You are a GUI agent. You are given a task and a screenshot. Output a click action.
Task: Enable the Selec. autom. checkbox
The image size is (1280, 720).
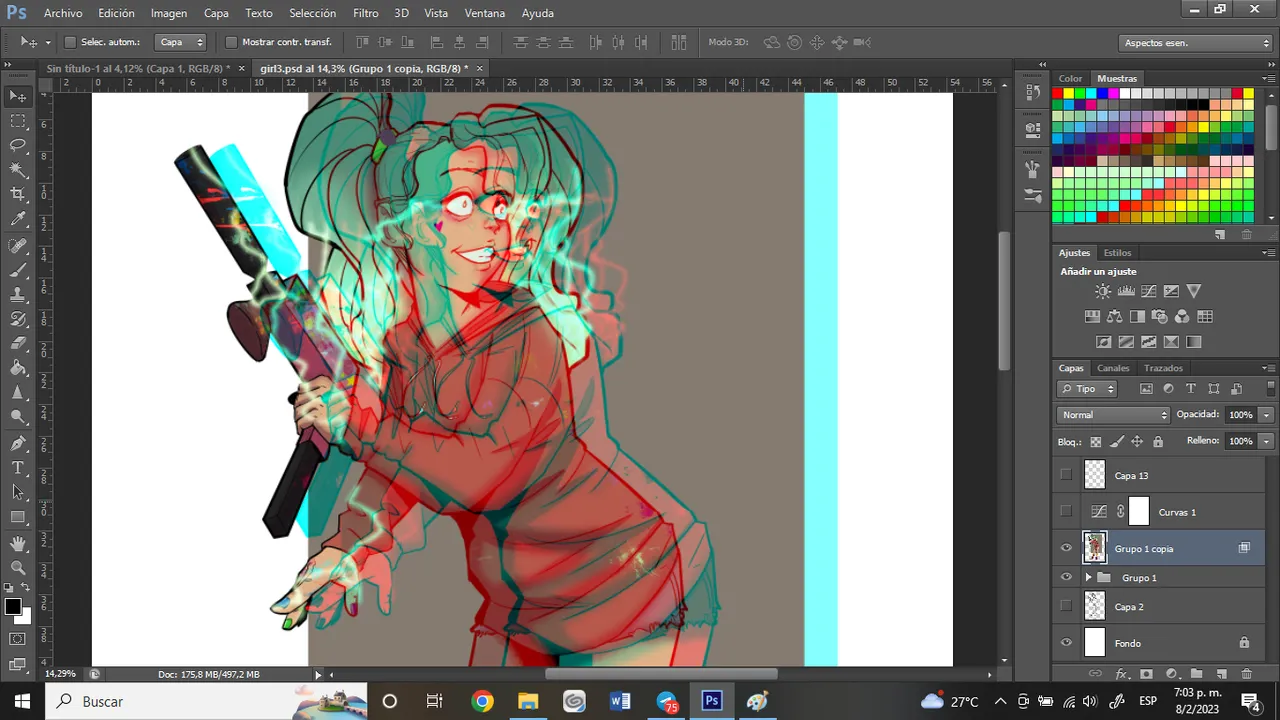[70, 42]
